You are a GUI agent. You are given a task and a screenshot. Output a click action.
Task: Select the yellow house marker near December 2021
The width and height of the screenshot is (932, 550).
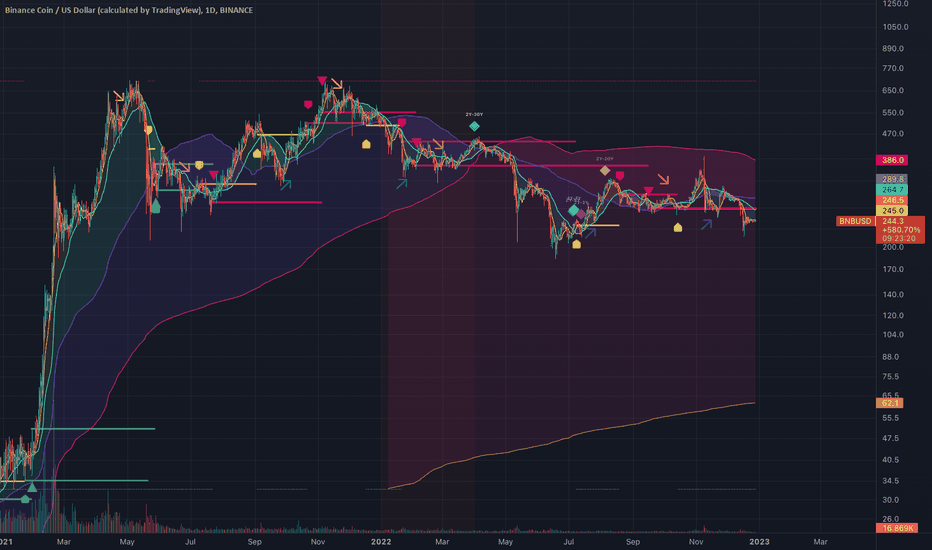[x=366, y=144]
